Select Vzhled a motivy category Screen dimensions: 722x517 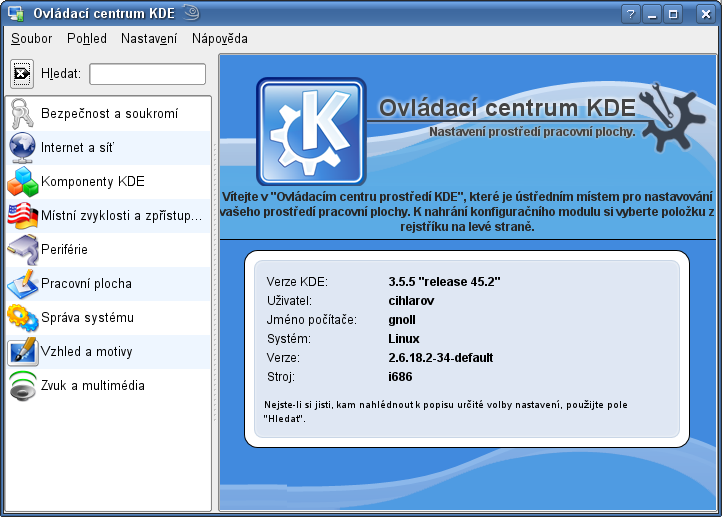(x=108, y=352)
